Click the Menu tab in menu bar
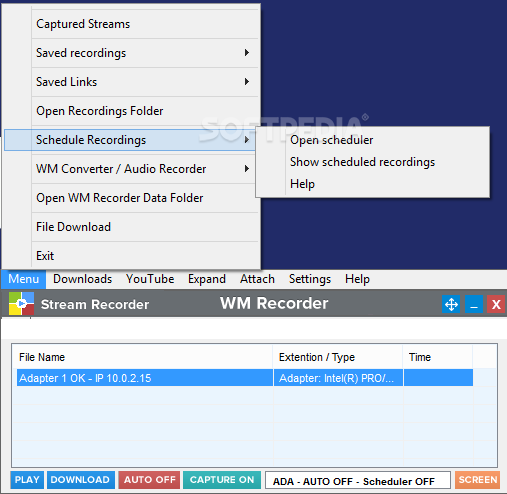The width and height of the screenshot is (507, 494). pyautogui.click(x=23, y=279)
